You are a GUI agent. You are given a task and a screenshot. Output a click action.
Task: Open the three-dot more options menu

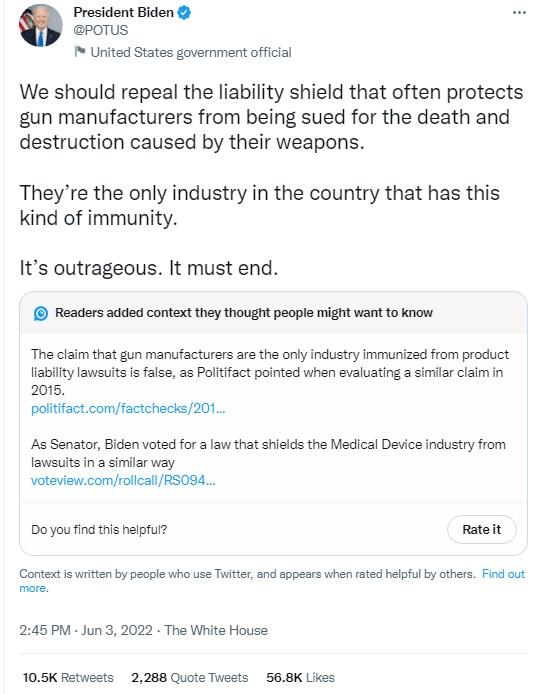519,13
